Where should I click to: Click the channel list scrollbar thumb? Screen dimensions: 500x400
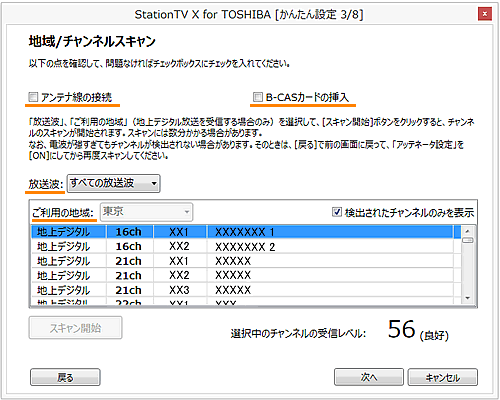[x=468, y=240]
